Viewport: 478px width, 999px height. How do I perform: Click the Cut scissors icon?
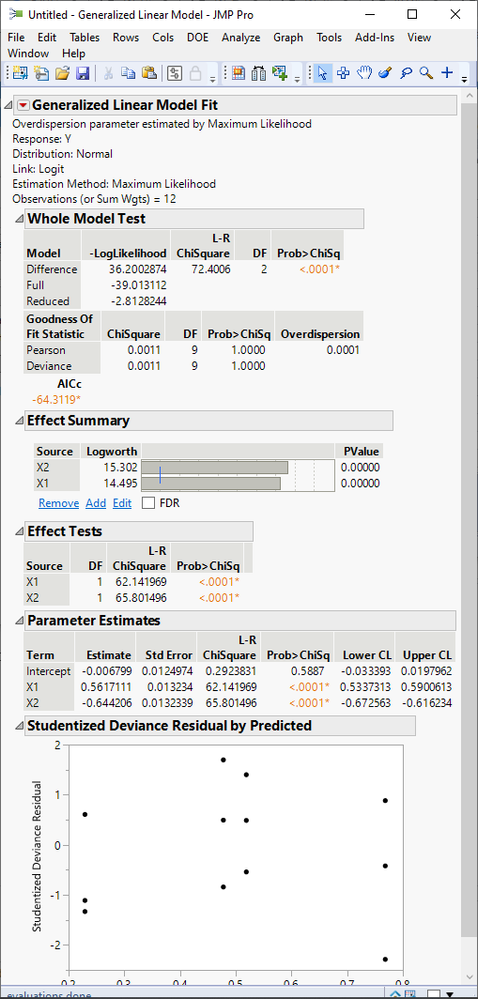[x=108, y=74]
